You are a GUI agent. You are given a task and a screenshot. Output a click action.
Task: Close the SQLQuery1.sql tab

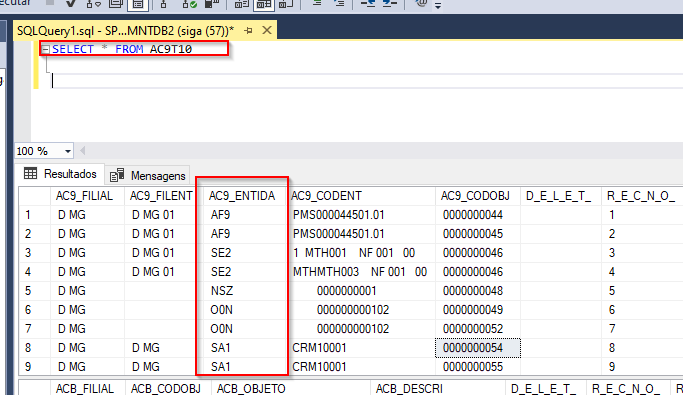(267, 30)
